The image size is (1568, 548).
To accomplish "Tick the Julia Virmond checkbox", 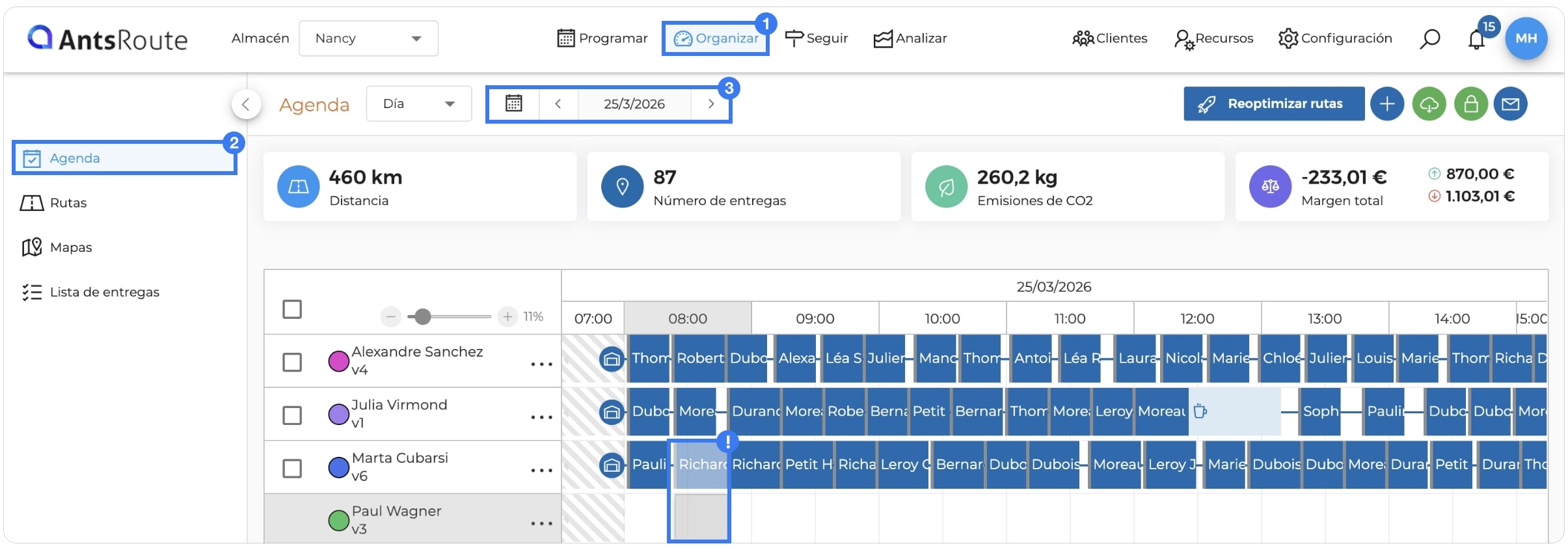I will point(292,415).
